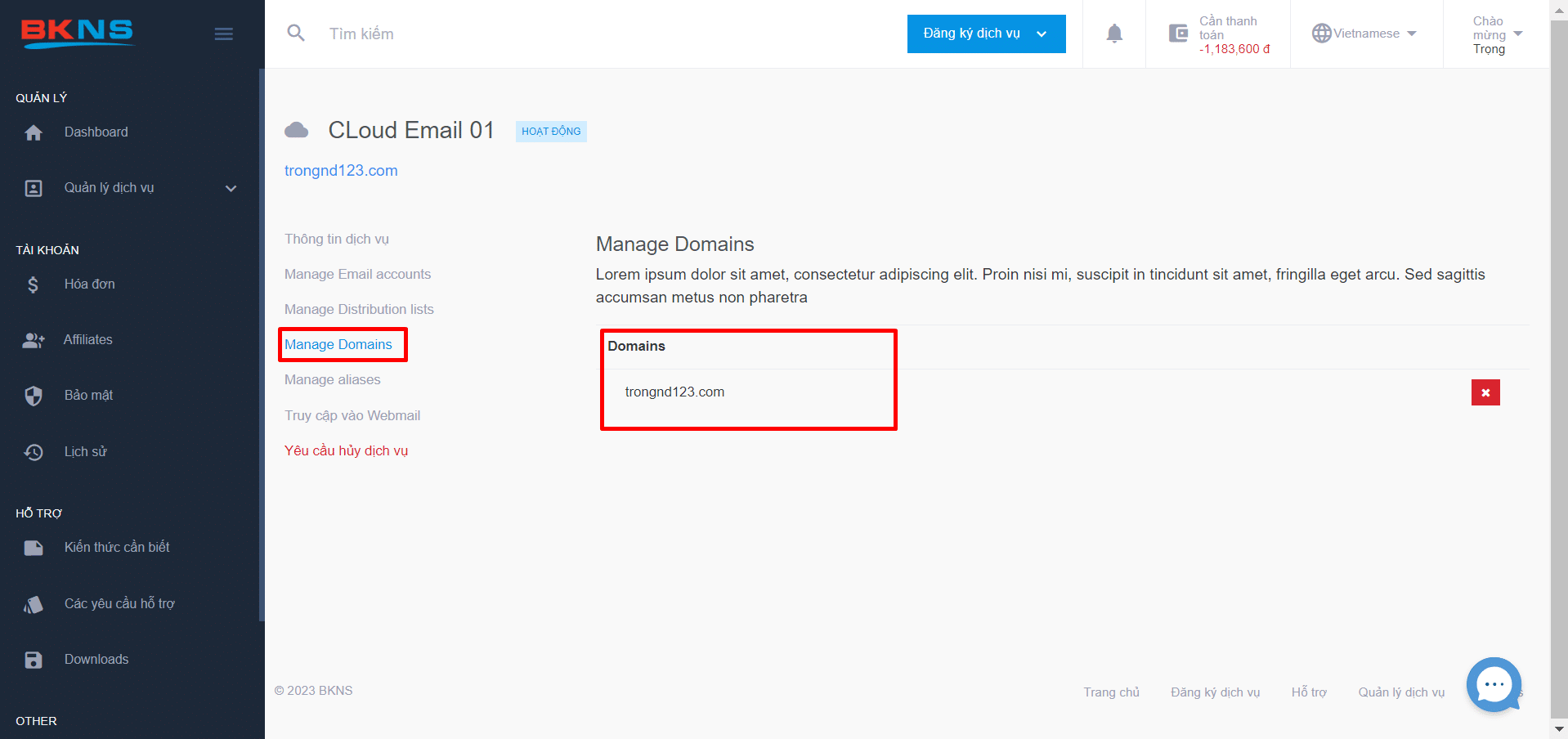The image size is (1568, 739).
Task: Select Manage Domains tab
Action: point(338,344)
